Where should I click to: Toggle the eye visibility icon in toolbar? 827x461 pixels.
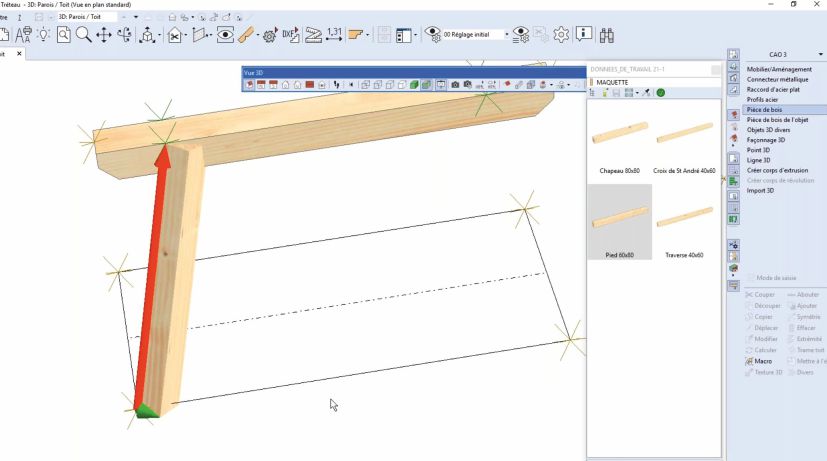[x=226, y=35]
